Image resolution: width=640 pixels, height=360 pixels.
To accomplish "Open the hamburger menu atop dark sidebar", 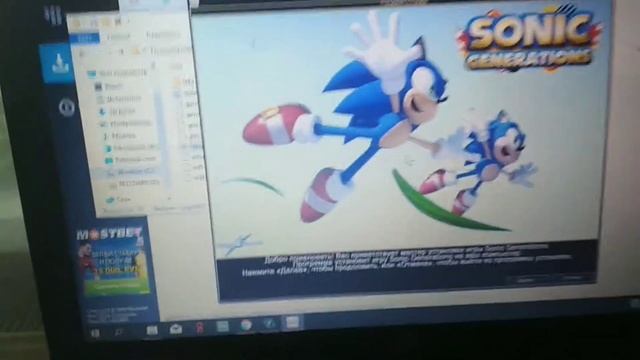I will click(53, 15).
